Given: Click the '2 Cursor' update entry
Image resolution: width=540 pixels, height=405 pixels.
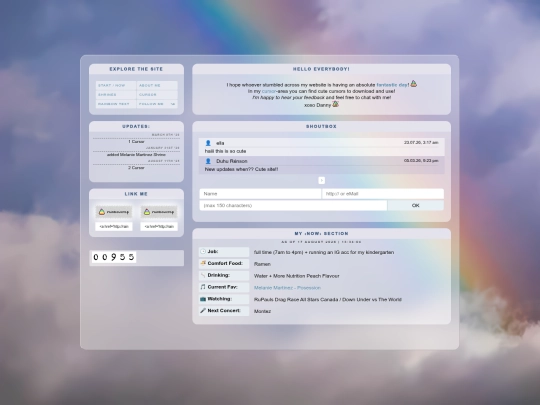Looking at the screenshot, I should coord(136,168).
